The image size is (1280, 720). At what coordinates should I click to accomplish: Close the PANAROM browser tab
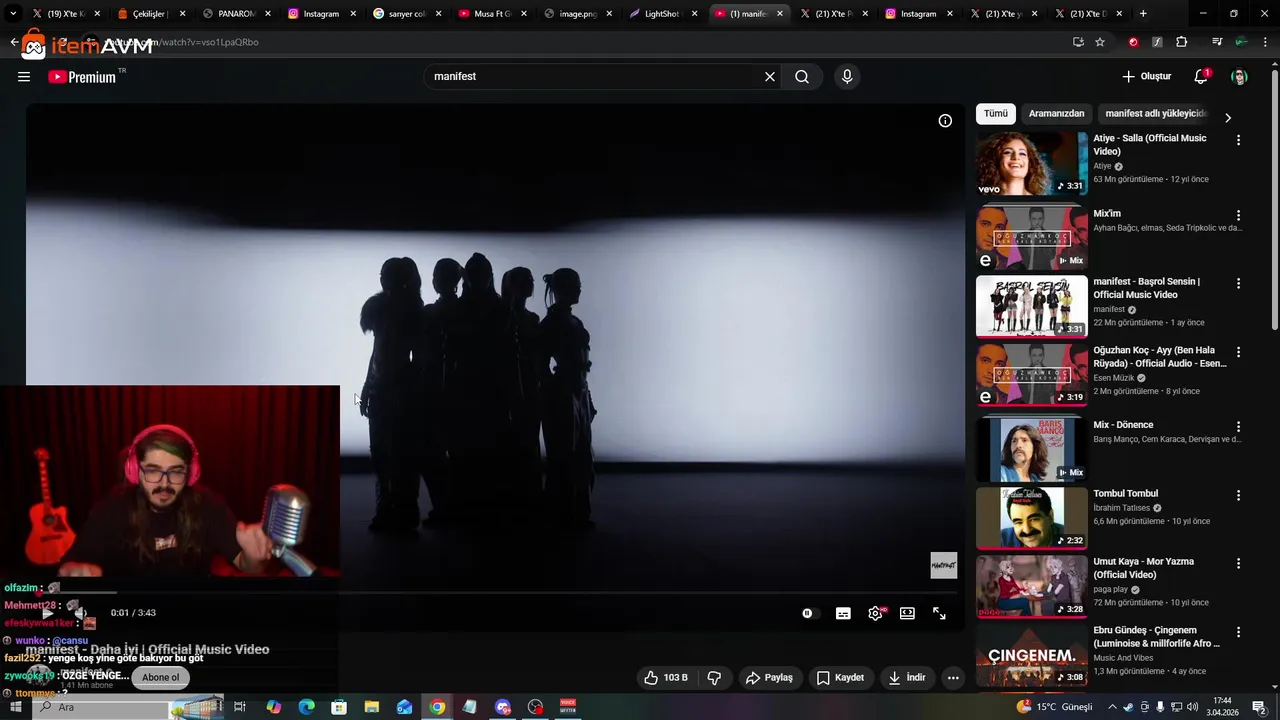tap(268, 14)
